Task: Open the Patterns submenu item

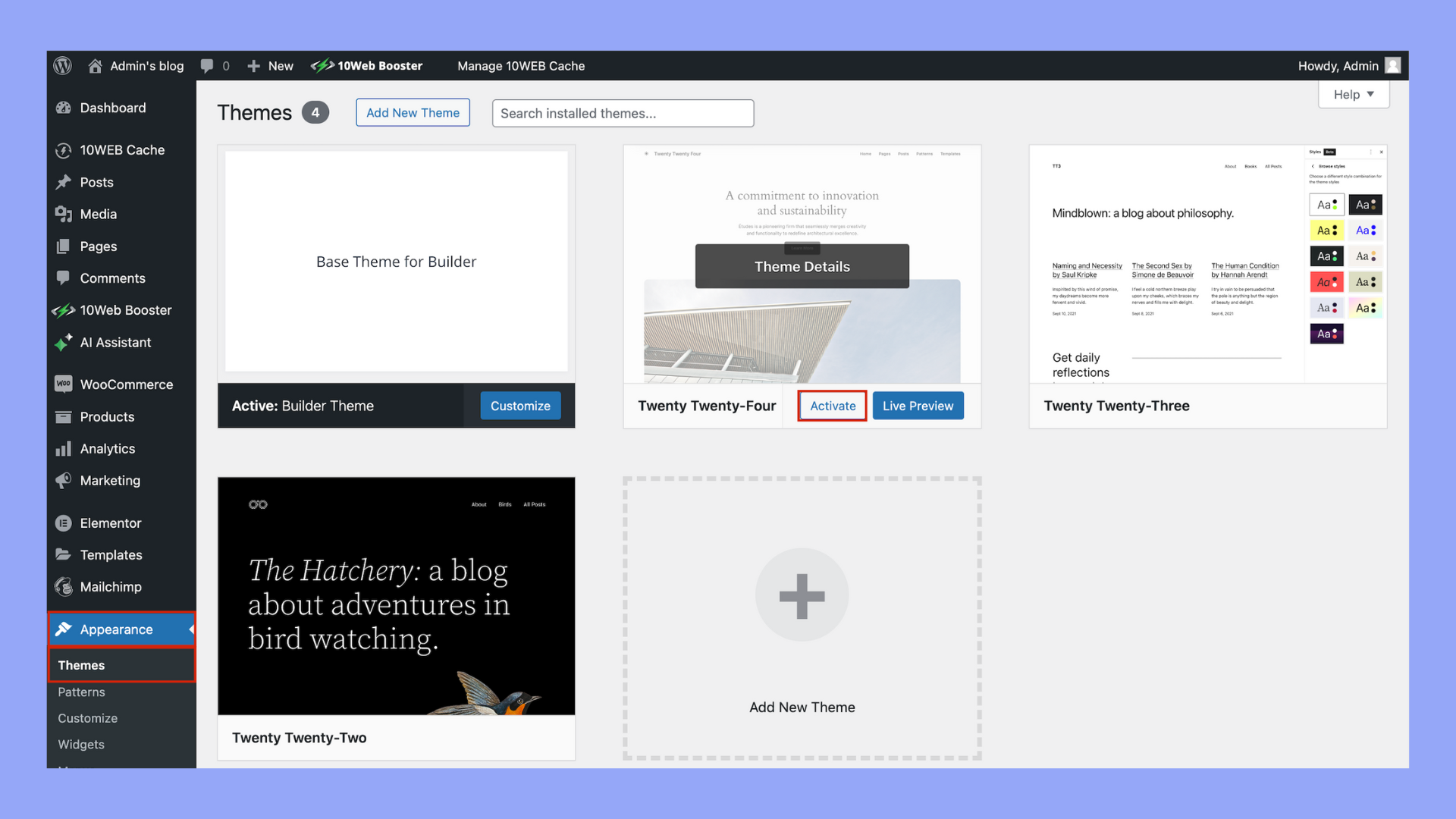Action: 82,692
